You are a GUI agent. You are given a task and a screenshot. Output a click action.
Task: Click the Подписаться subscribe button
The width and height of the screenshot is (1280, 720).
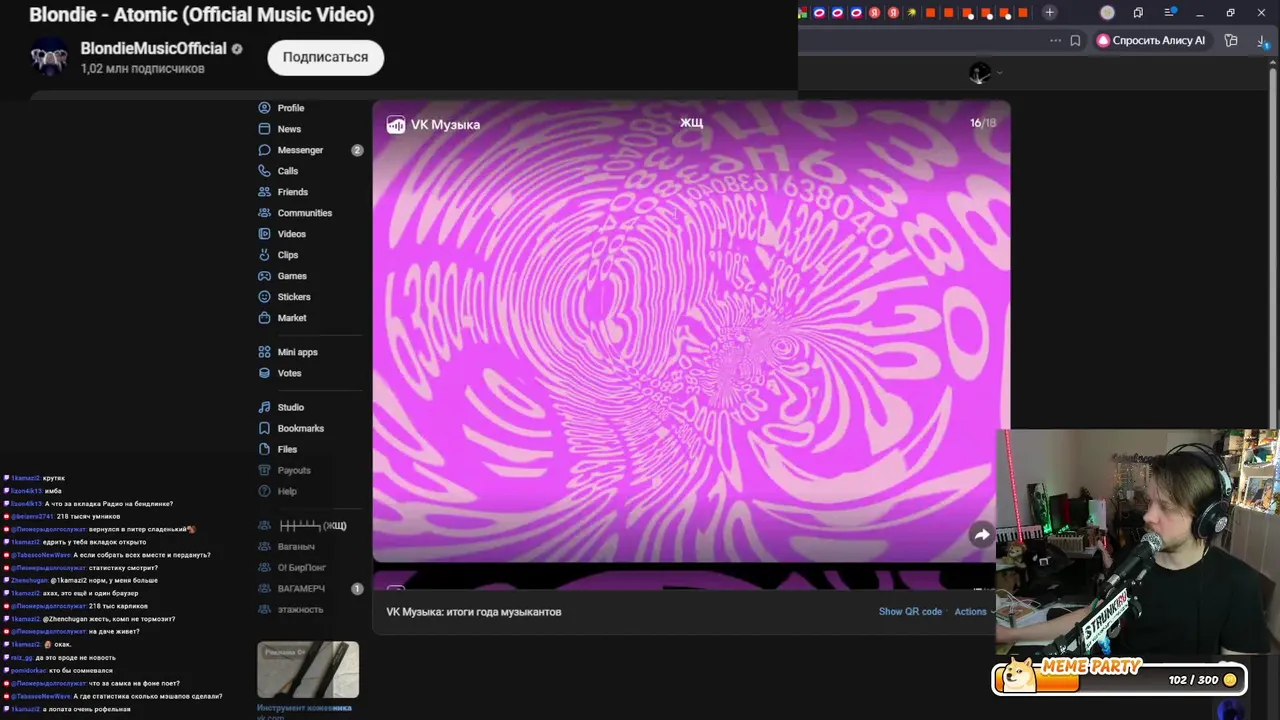click(325, 57)
